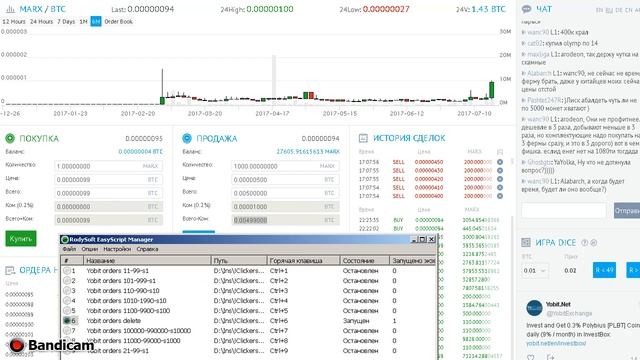Click the ОРДЕРА section icon

click(x=10, y=270)
